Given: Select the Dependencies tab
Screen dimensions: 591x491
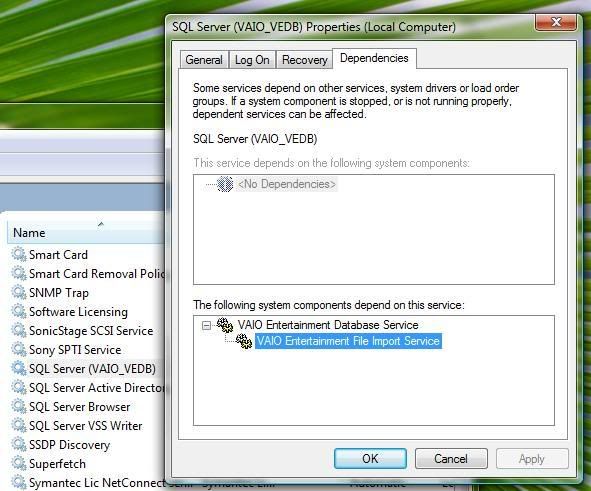Looking at the screenshot, I should 374,58.
